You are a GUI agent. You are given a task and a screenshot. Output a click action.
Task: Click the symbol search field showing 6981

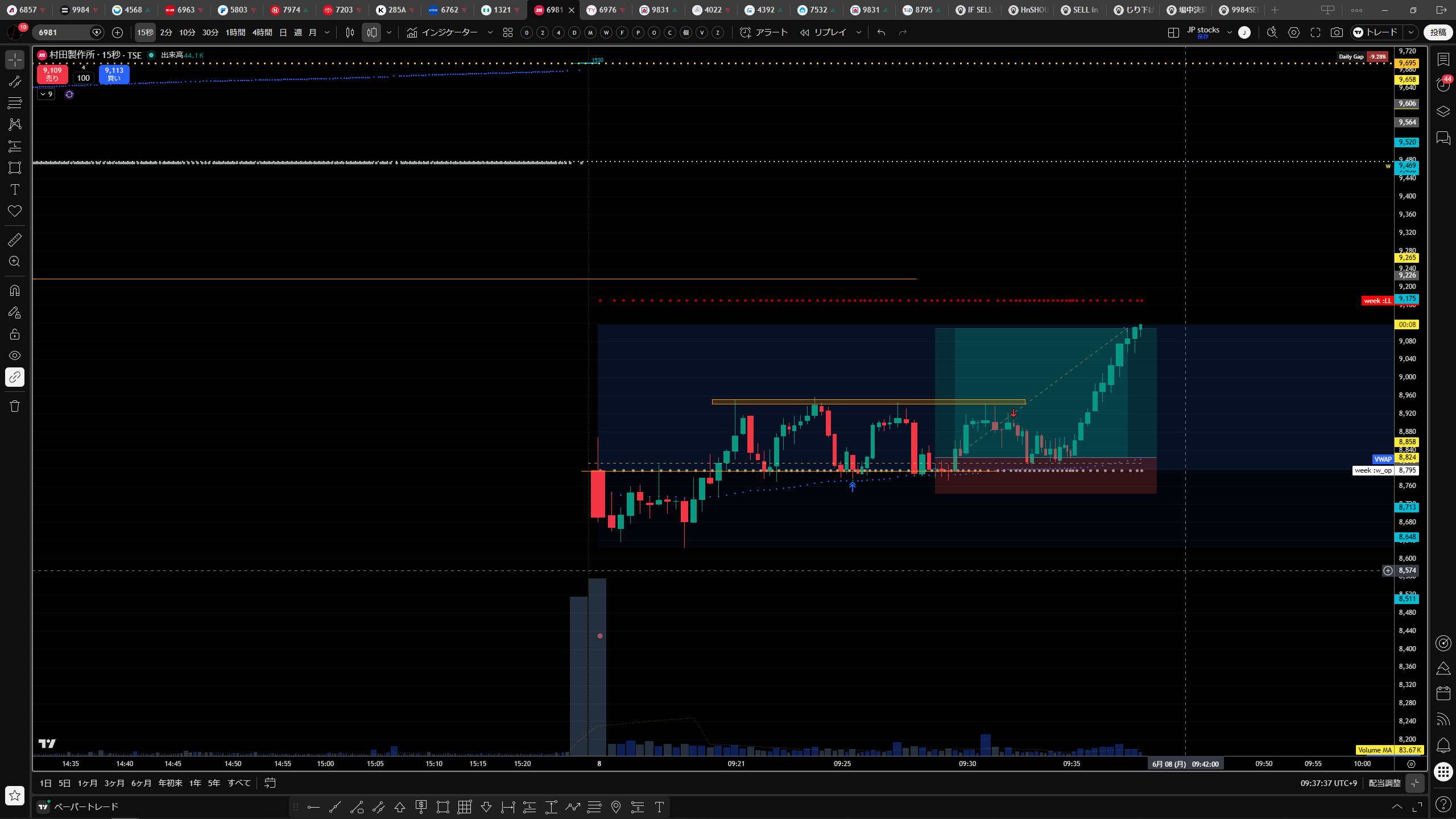pyautogui.click(x=64, y=32)
